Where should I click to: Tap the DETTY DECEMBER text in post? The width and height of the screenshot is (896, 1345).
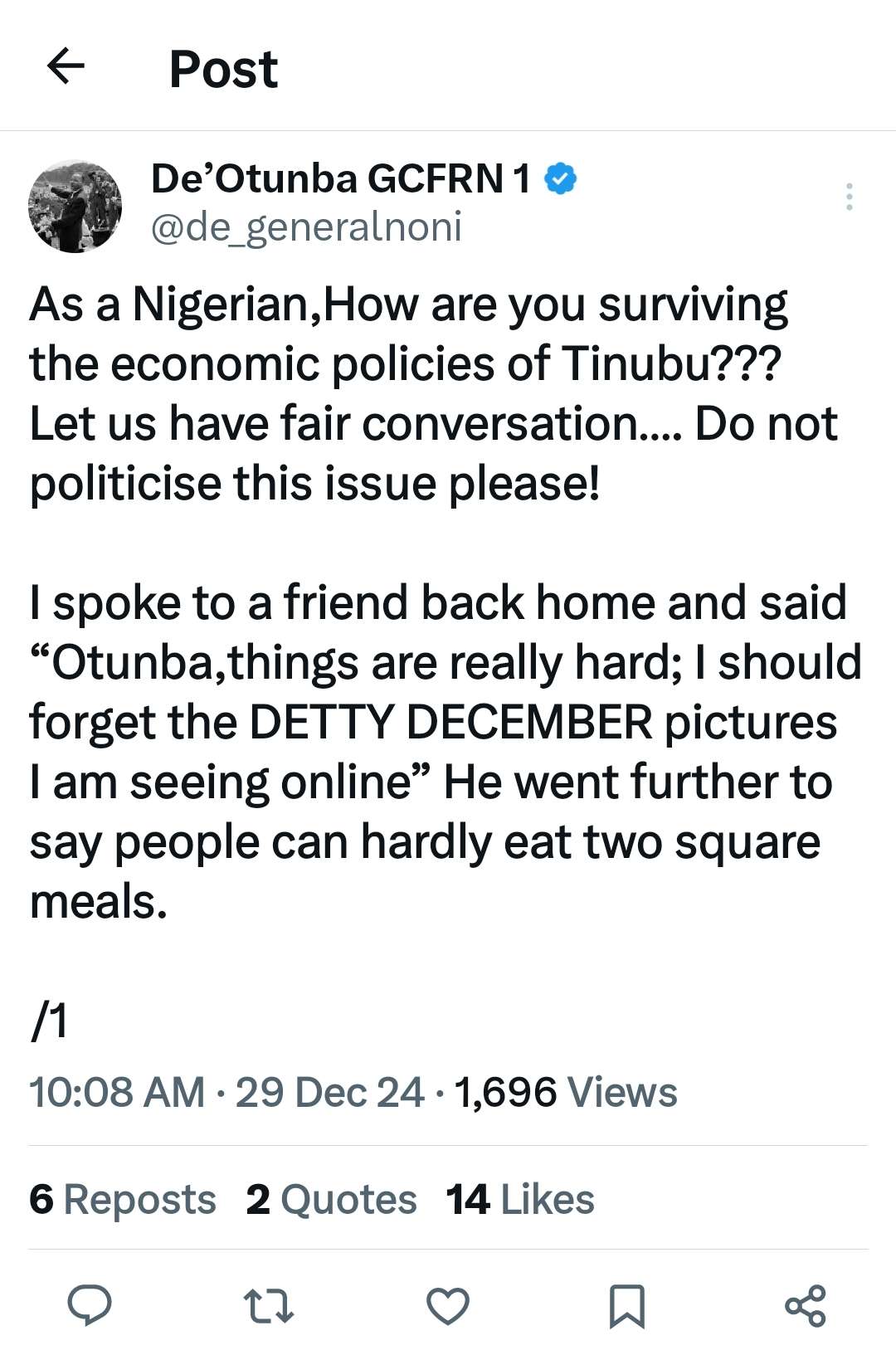pyautogui.click(x=450, y=723)
